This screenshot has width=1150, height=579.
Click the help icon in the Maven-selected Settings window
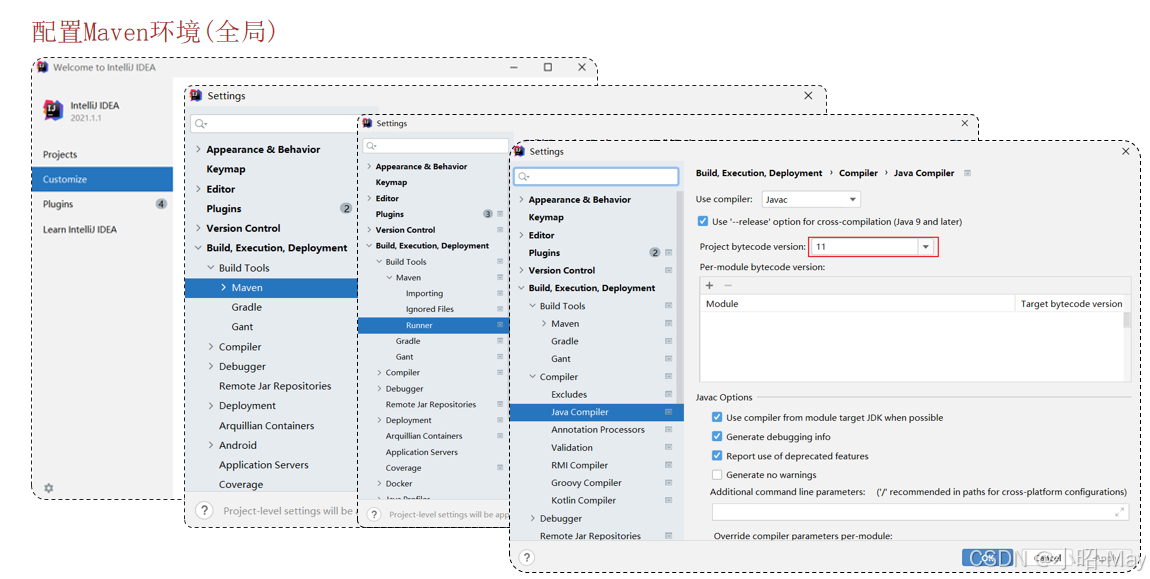[205, 510]
